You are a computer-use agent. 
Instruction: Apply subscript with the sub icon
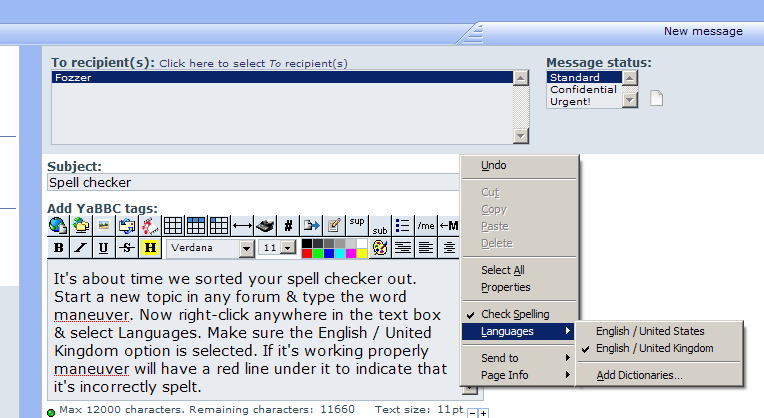[x=380, y=226]
